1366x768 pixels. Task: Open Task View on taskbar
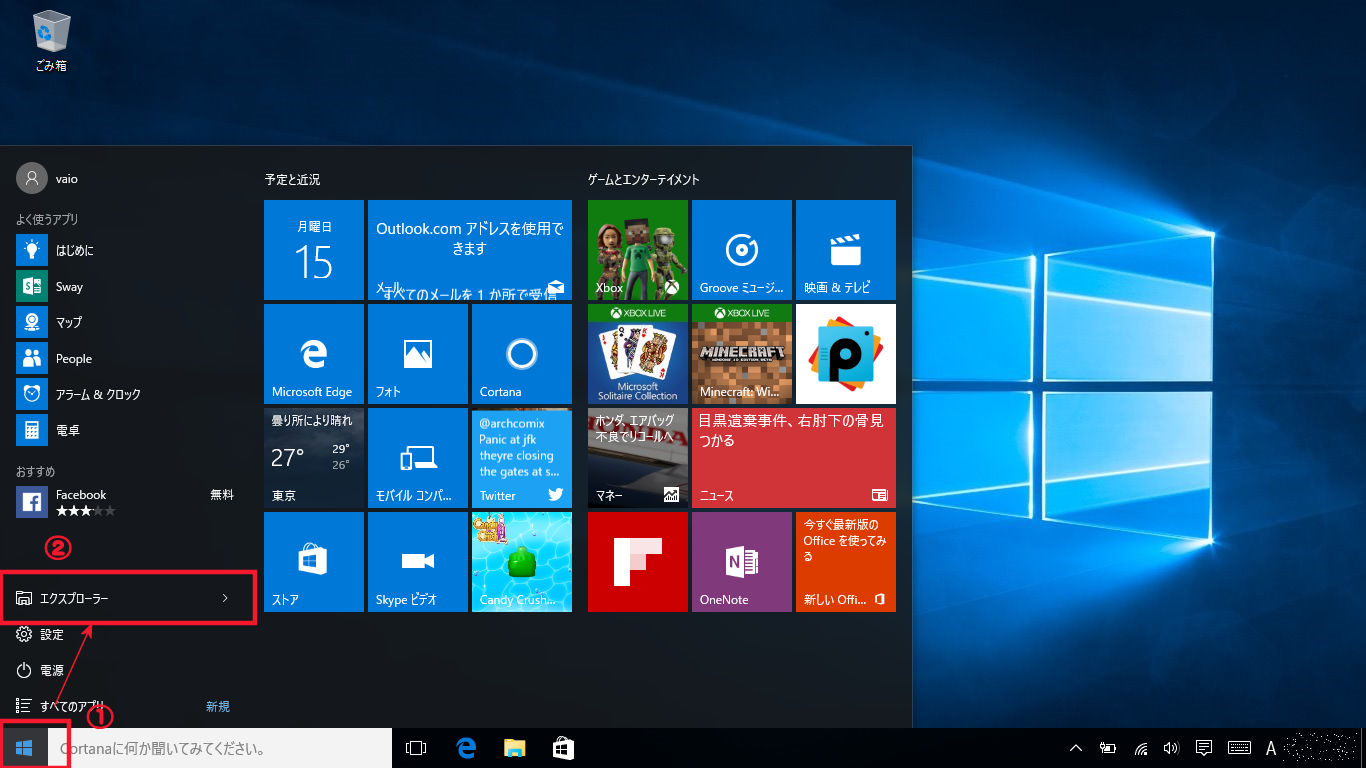[416, 748]
